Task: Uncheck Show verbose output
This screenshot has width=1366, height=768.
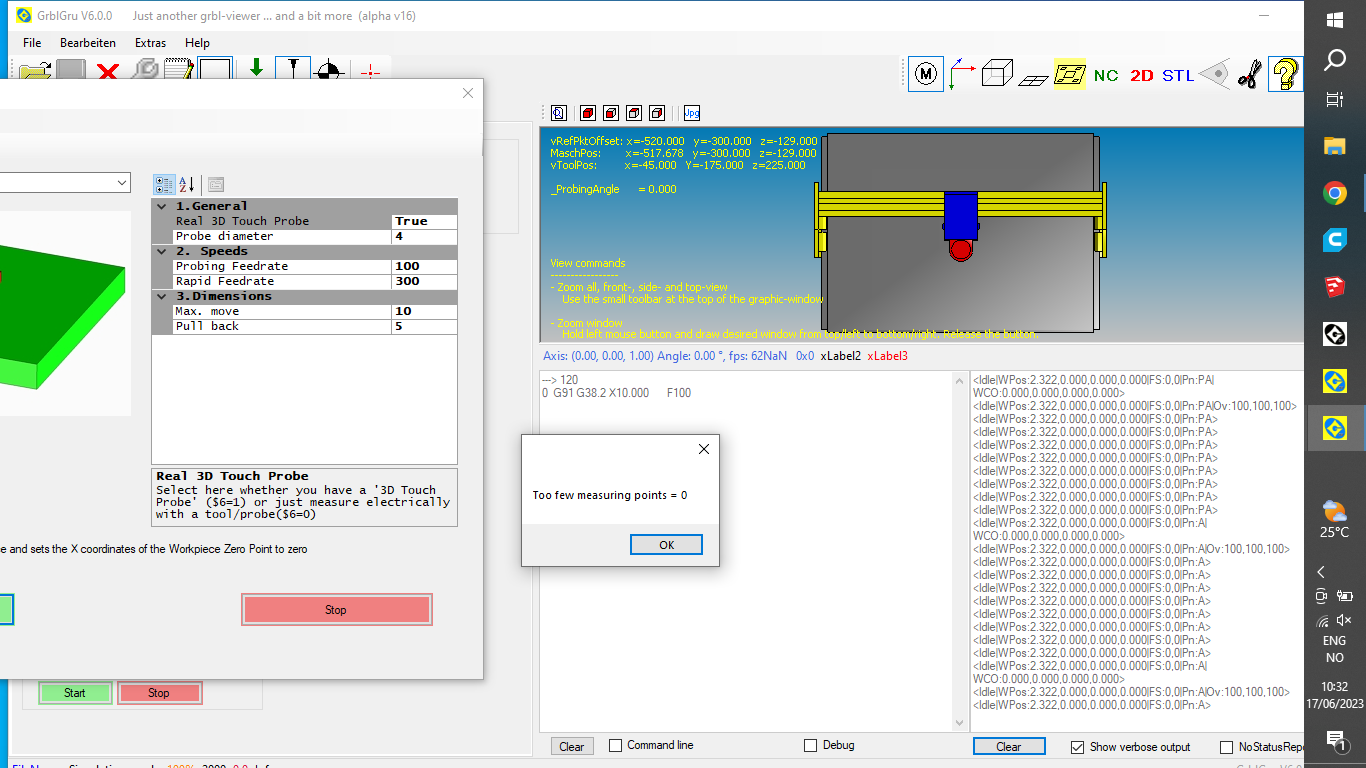Action: 1077,747
